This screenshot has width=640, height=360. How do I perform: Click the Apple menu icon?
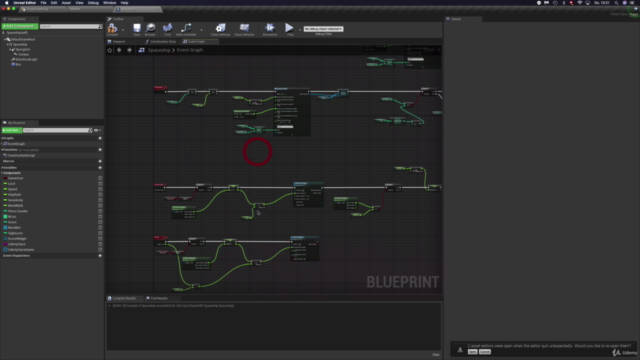7,2
